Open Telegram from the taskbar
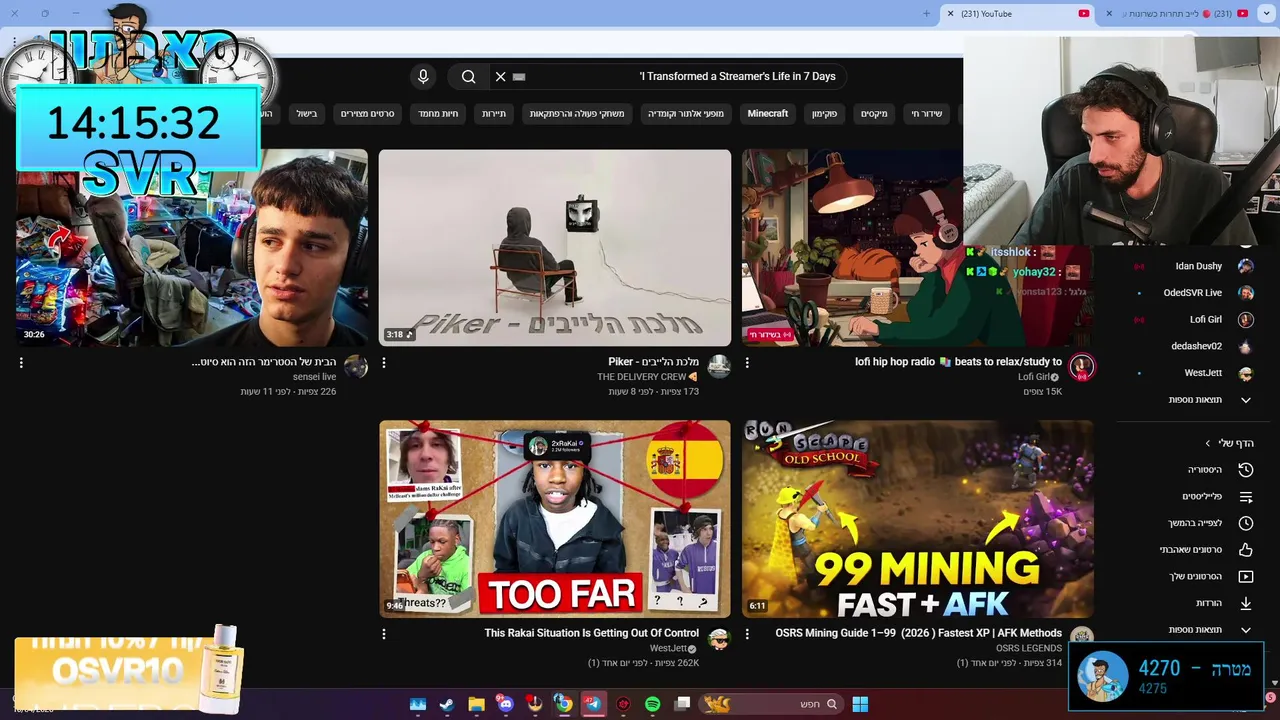 pyautogui.click(x=593, y=704)
